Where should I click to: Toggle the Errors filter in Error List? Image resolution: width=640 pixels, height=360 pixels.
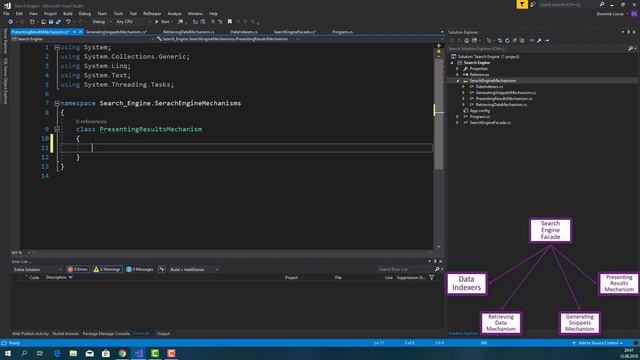(78, 269)
